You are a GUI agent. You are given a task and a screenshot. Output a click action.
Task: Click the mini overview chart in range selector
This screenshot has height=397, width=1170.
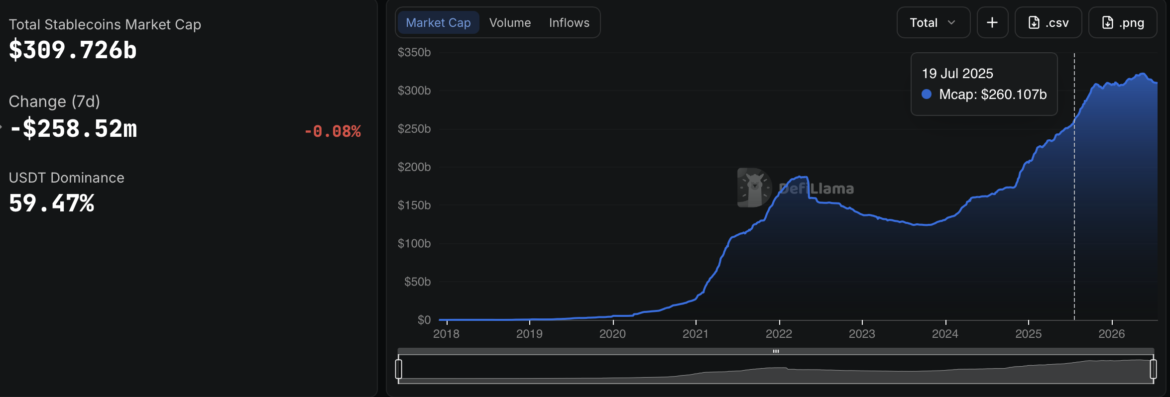777,369
